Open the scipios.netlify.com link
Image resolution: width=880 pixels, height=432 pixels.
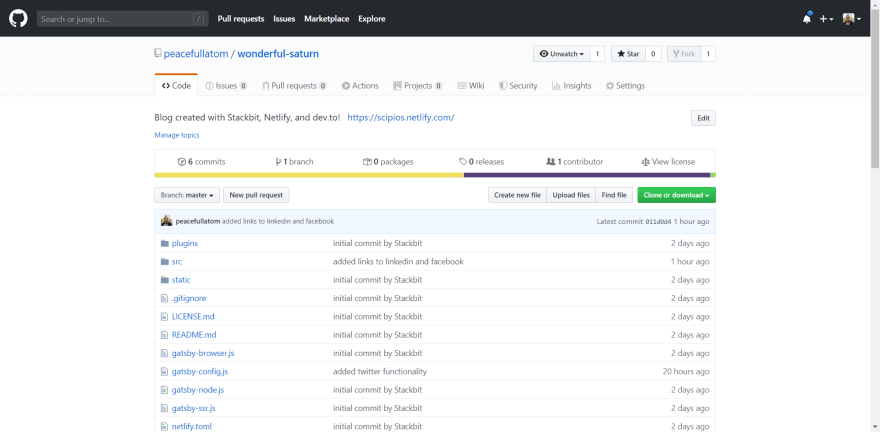pyautogui.click(x=401, y=118)
